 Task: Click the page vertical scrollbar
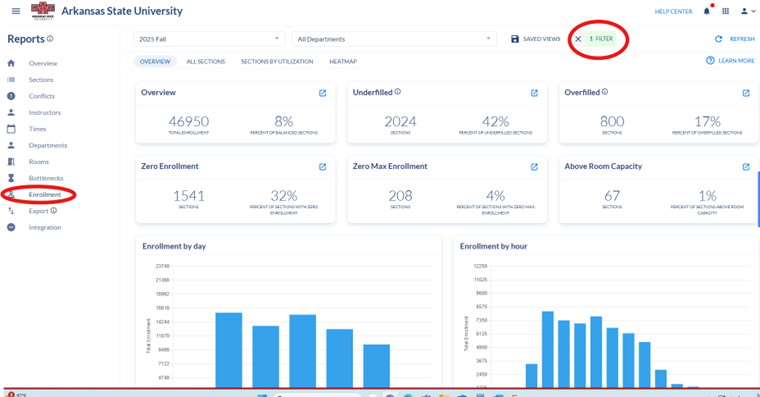click(x=758, y=199)
